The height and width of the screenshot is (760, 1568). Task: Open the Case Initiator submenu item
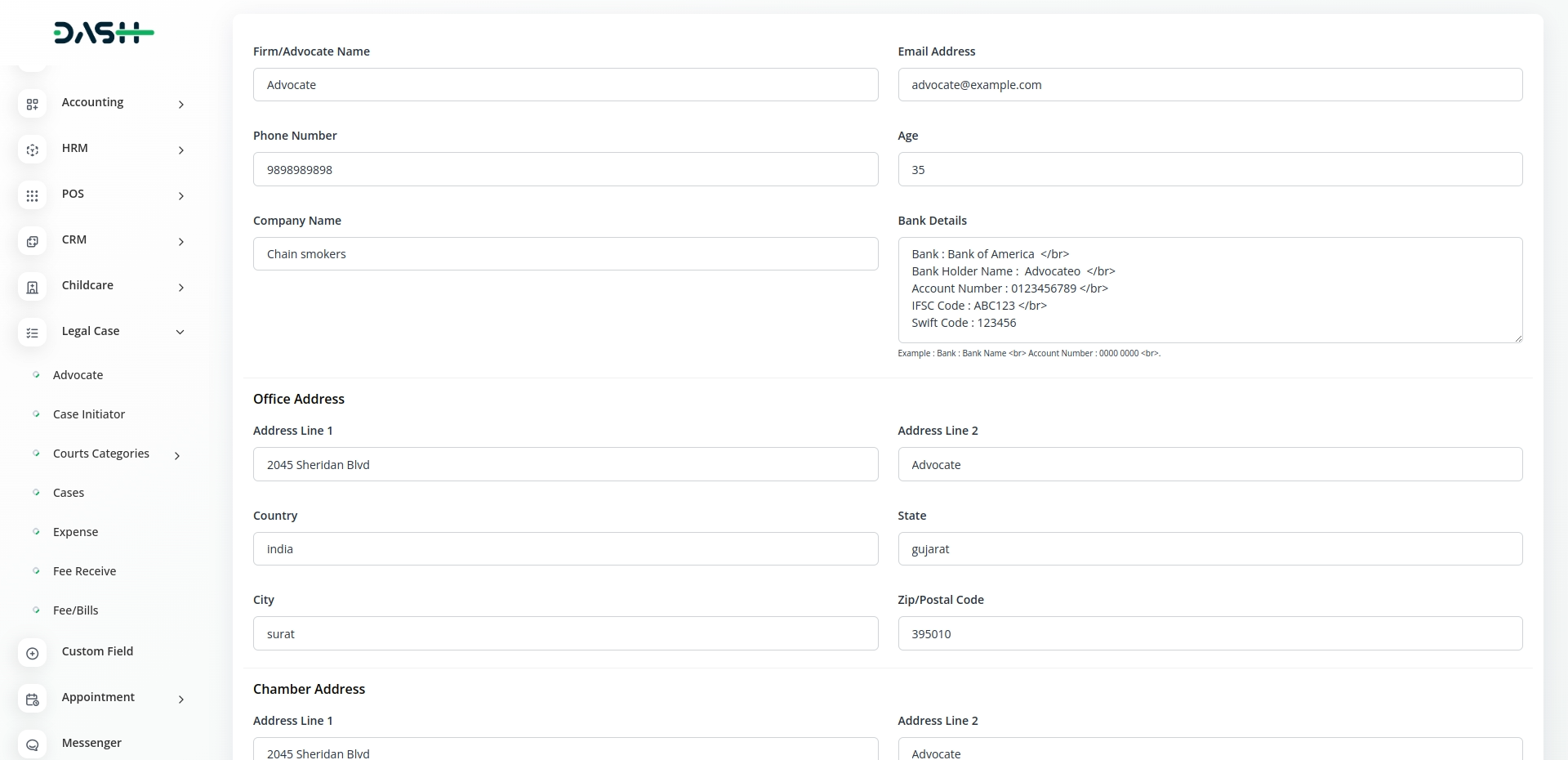click(89, 414)
